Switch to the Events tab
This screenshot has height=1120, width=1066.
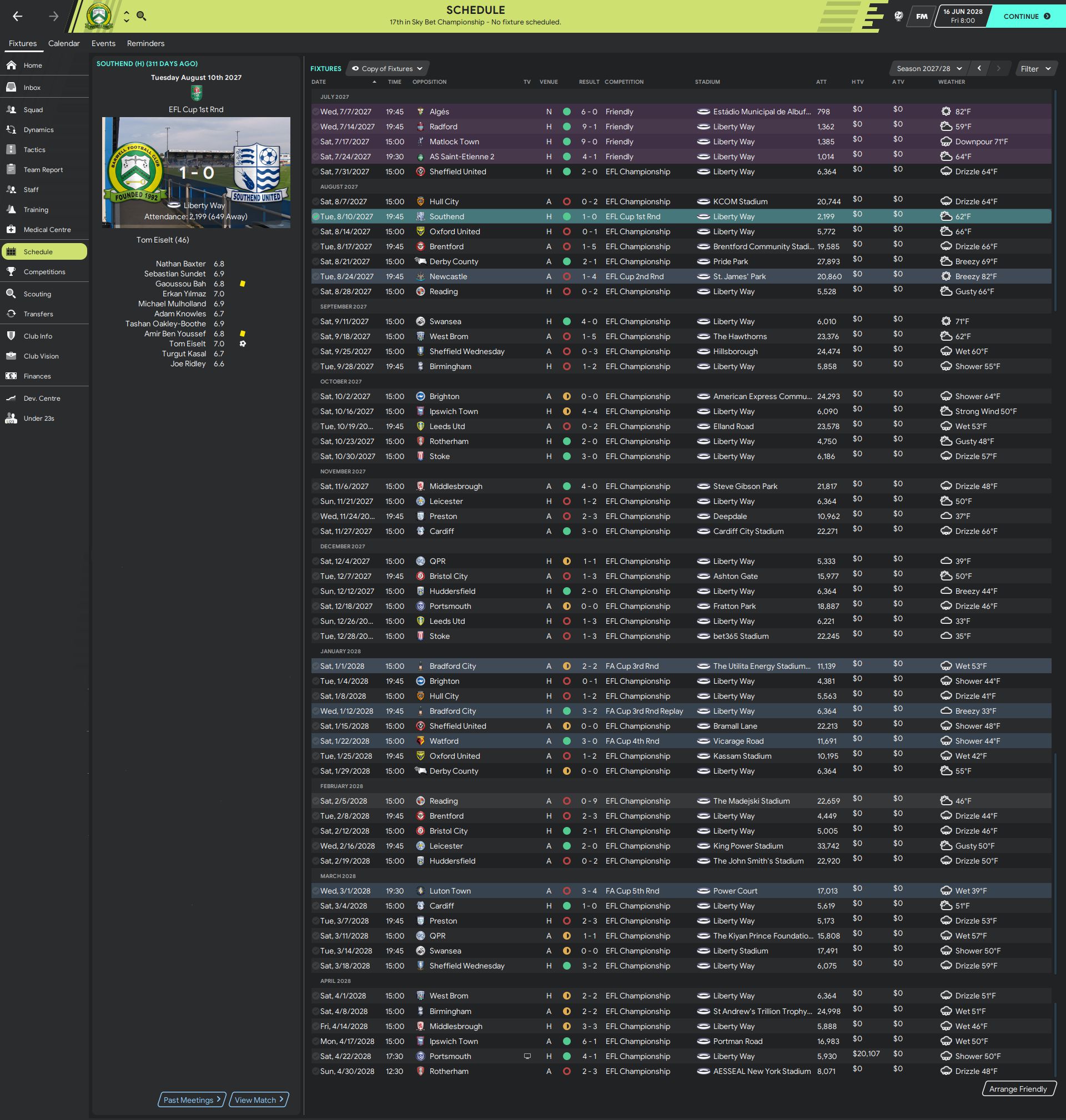click(103, 44)
